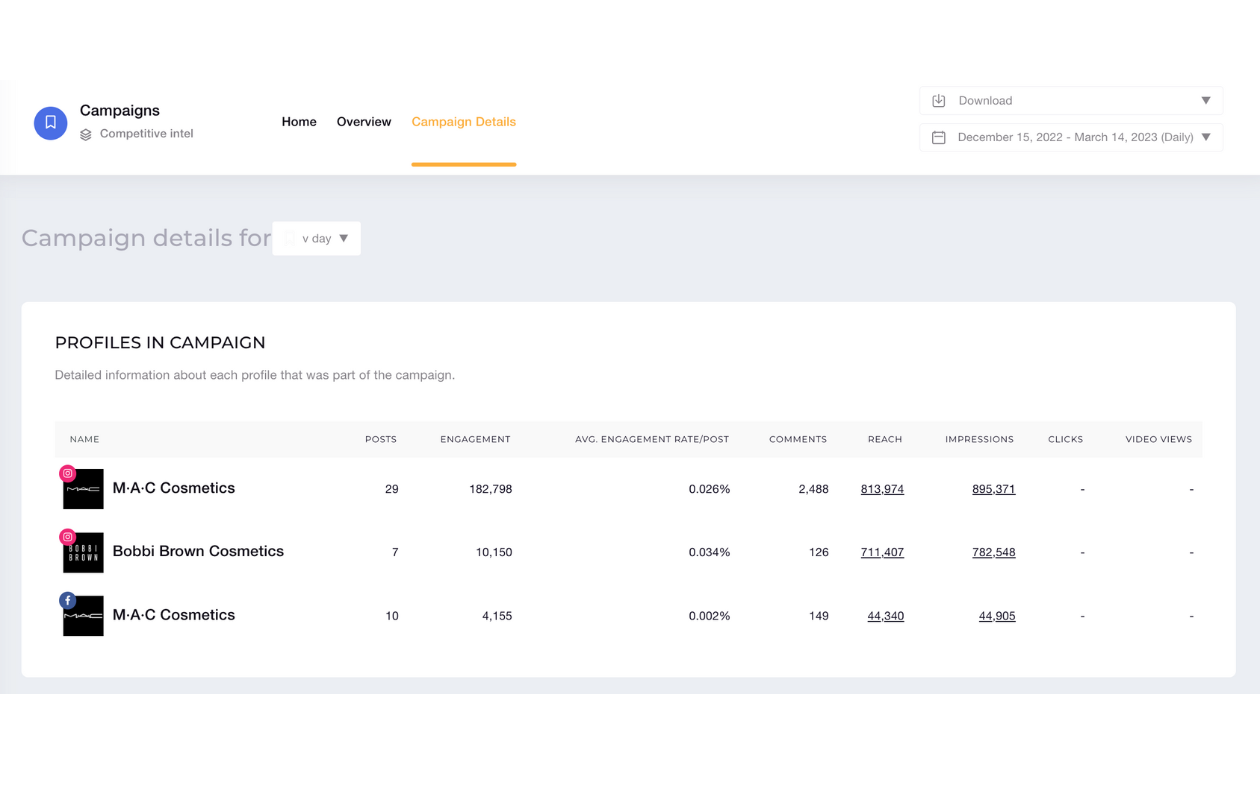
Task: Sort by the POSTS column header
Action: pyautogui.click(x=381, y=439)
